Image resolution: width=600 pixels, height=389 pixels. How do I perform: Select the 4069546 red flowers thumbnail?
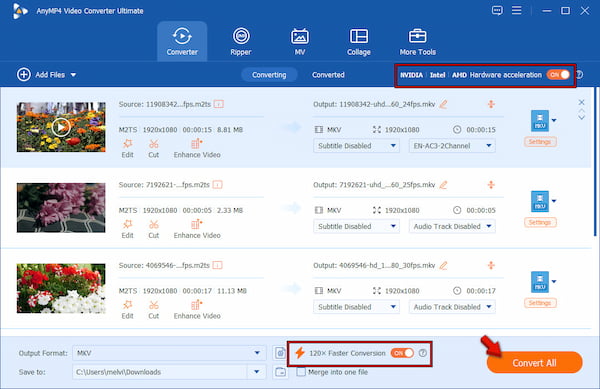61,288
